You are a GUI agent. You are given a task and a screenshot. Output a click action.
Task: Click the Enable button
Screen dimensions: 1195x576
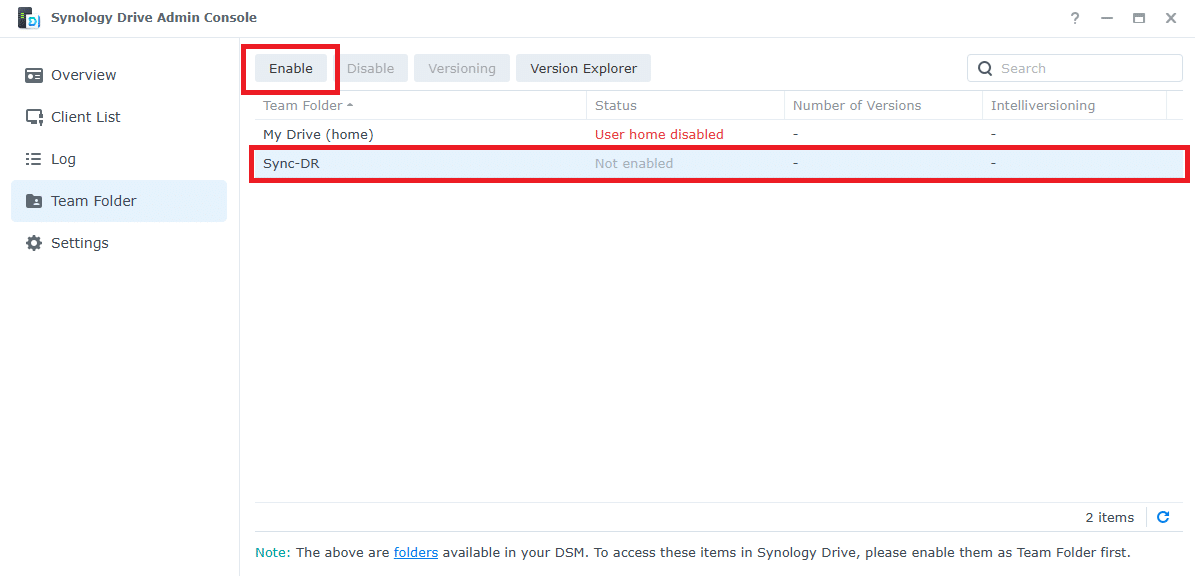290,69
